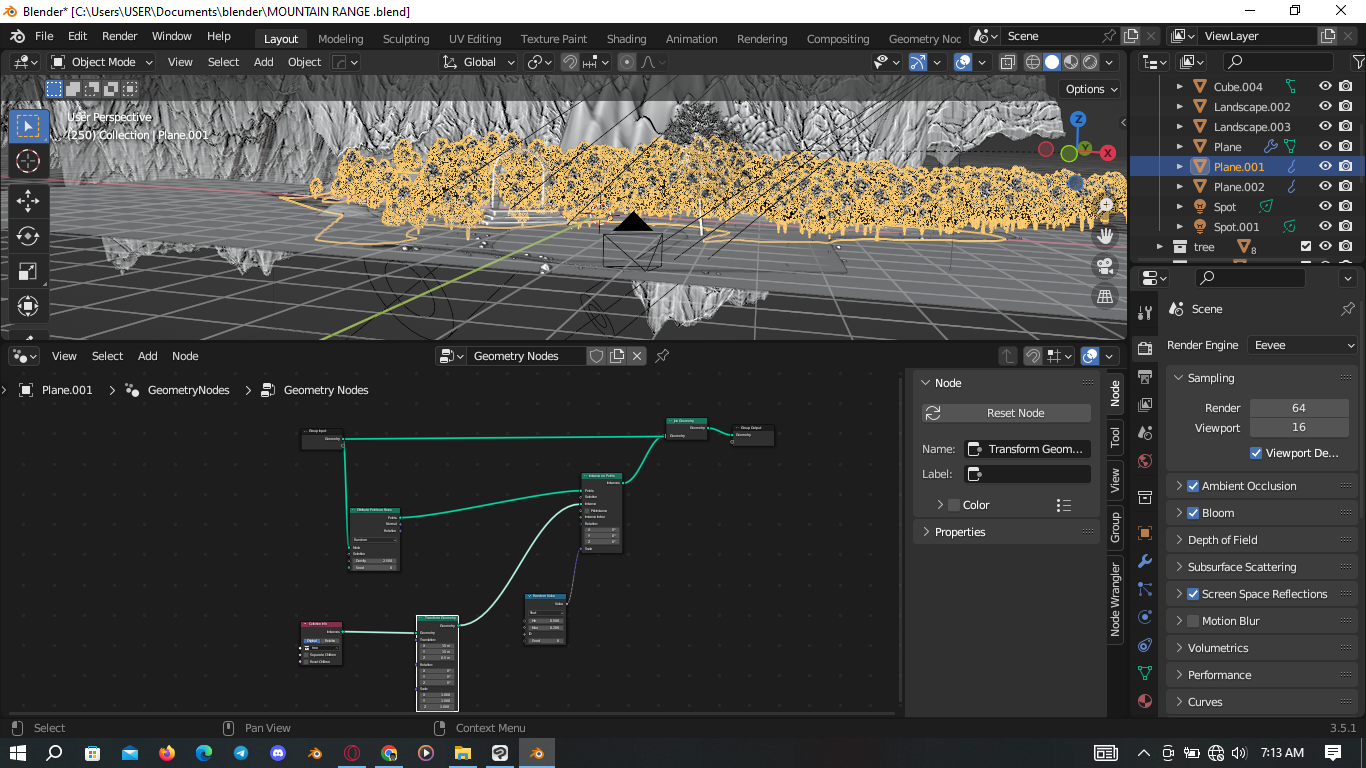Toggle X-ray in viewport header

[x=1007, y=62]
